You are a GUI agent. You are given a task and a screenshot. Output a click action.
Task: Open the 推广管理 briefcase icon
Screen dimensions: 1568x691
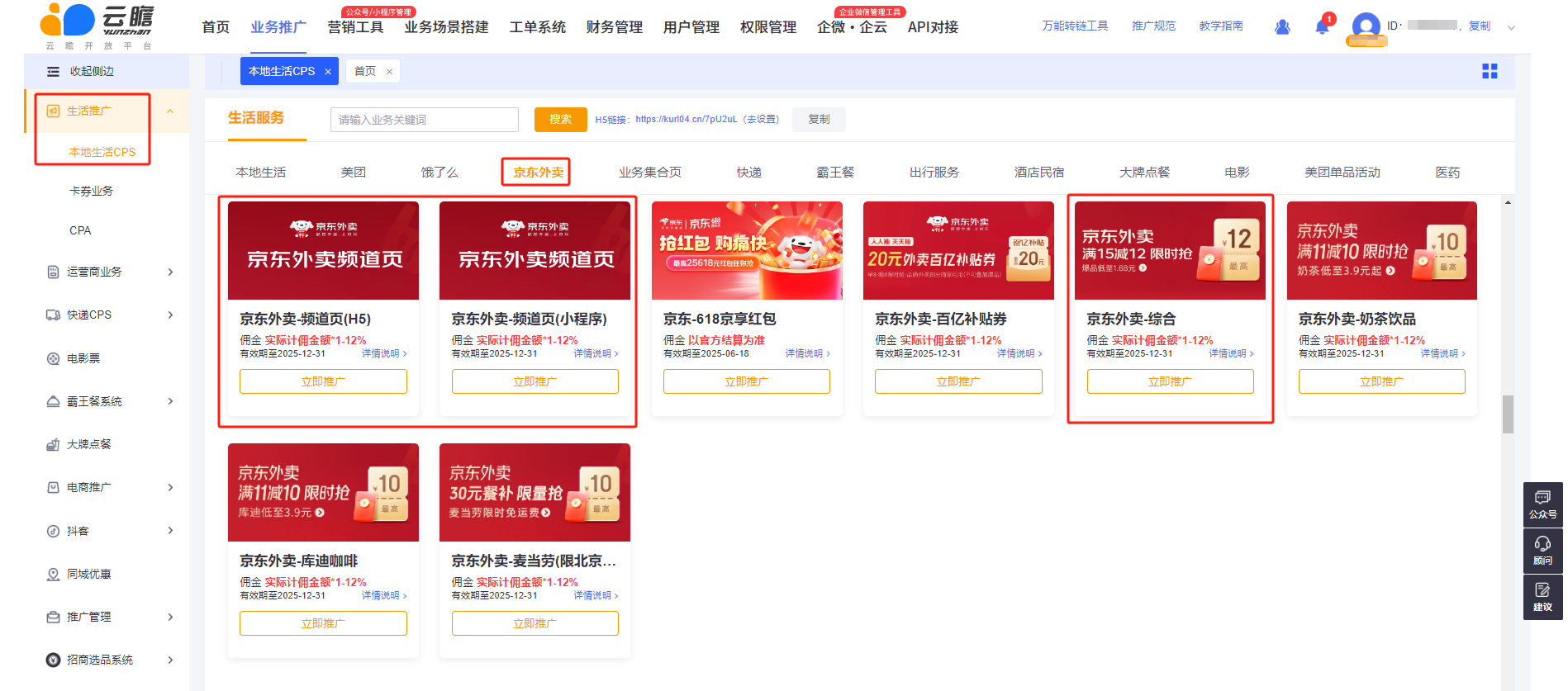(x=53, y=617)
